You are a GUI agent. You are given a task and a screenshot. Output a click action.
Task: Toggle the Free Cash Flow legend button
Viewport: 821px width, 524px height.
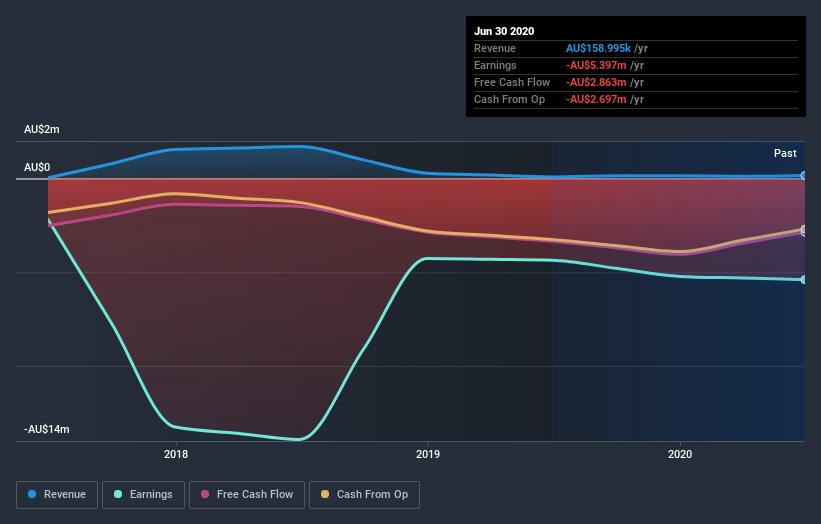(247, 495)
